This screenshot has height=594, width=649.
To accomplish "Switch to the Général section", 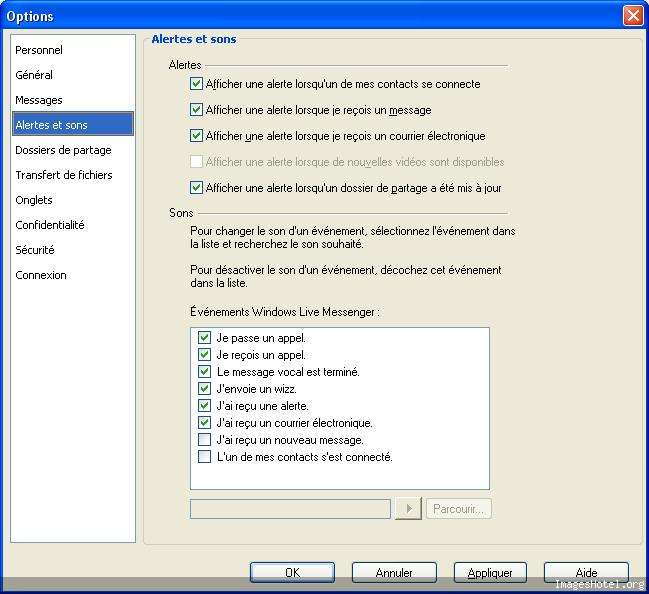I will (x=34, y=75).
